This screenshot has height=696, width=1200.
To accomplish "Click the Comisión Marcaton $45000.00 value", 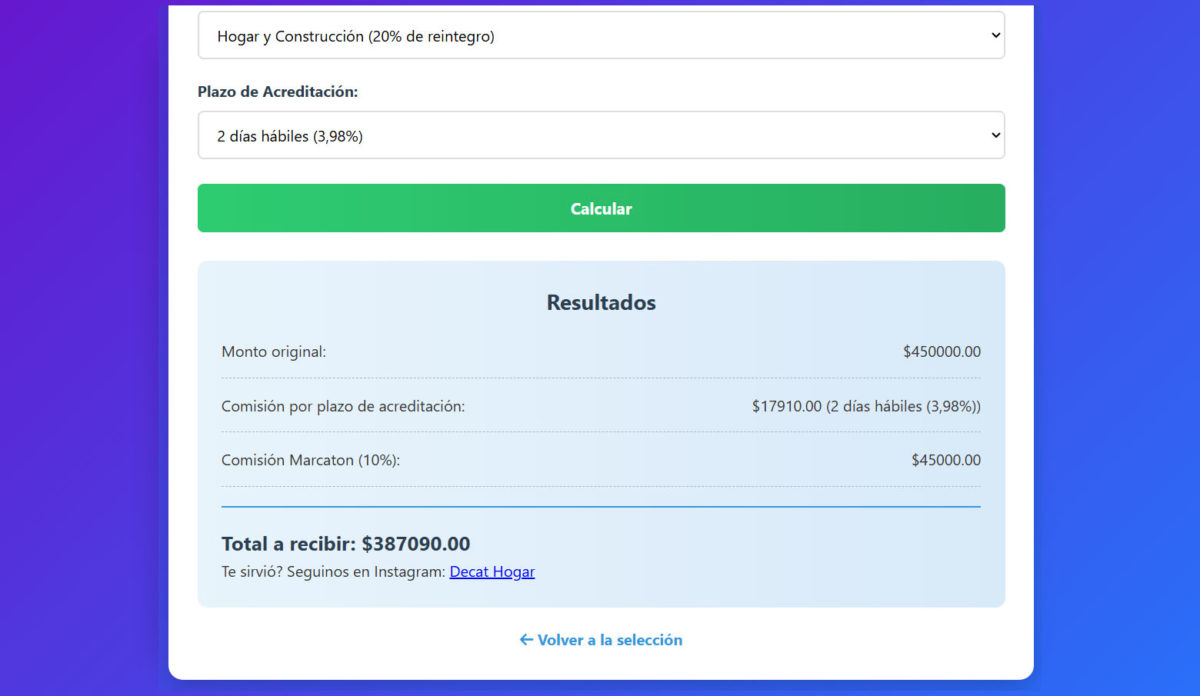I will (946, 460).
